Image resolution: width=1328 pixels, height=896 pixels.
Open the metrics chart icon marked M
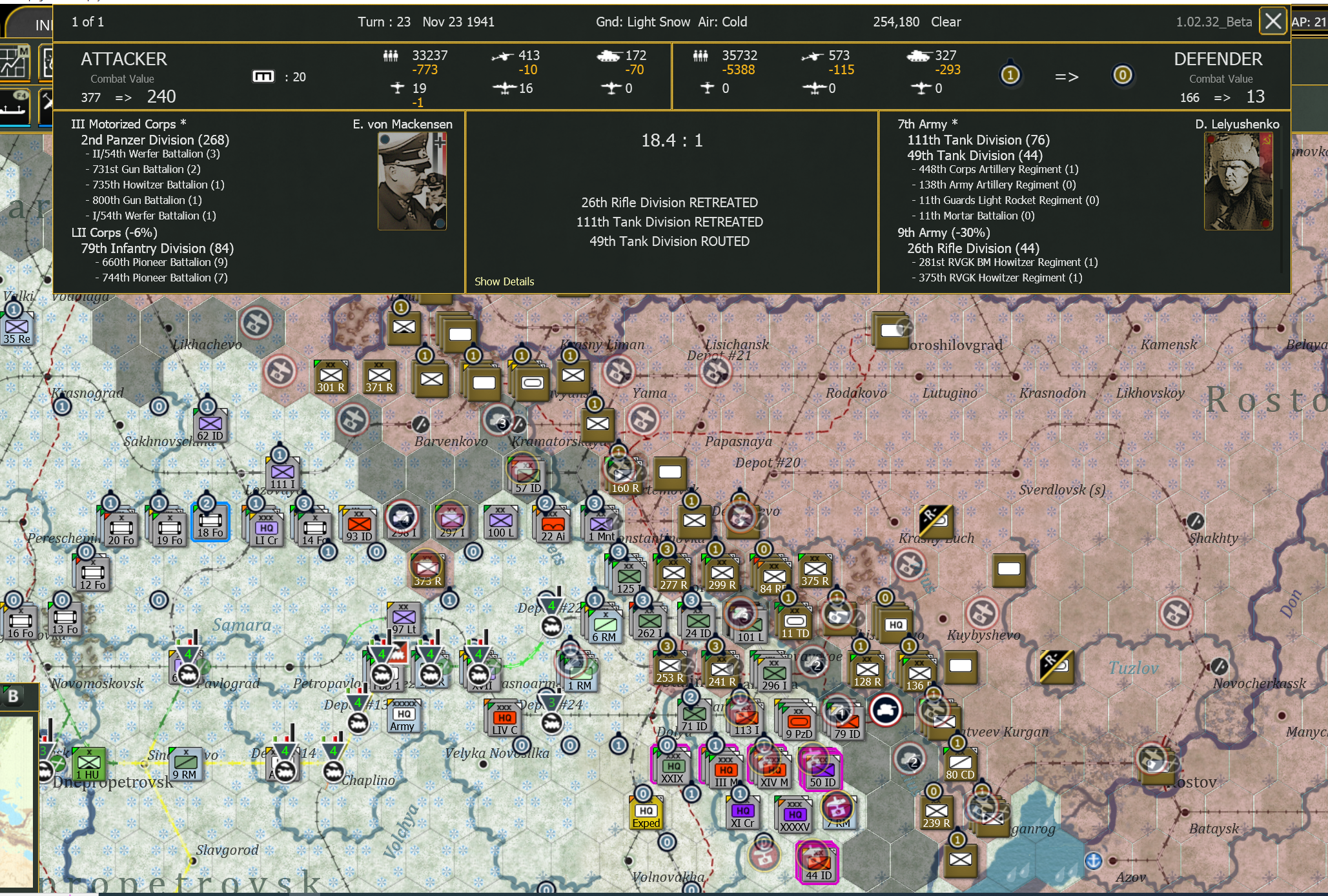[x=14, y=63]
